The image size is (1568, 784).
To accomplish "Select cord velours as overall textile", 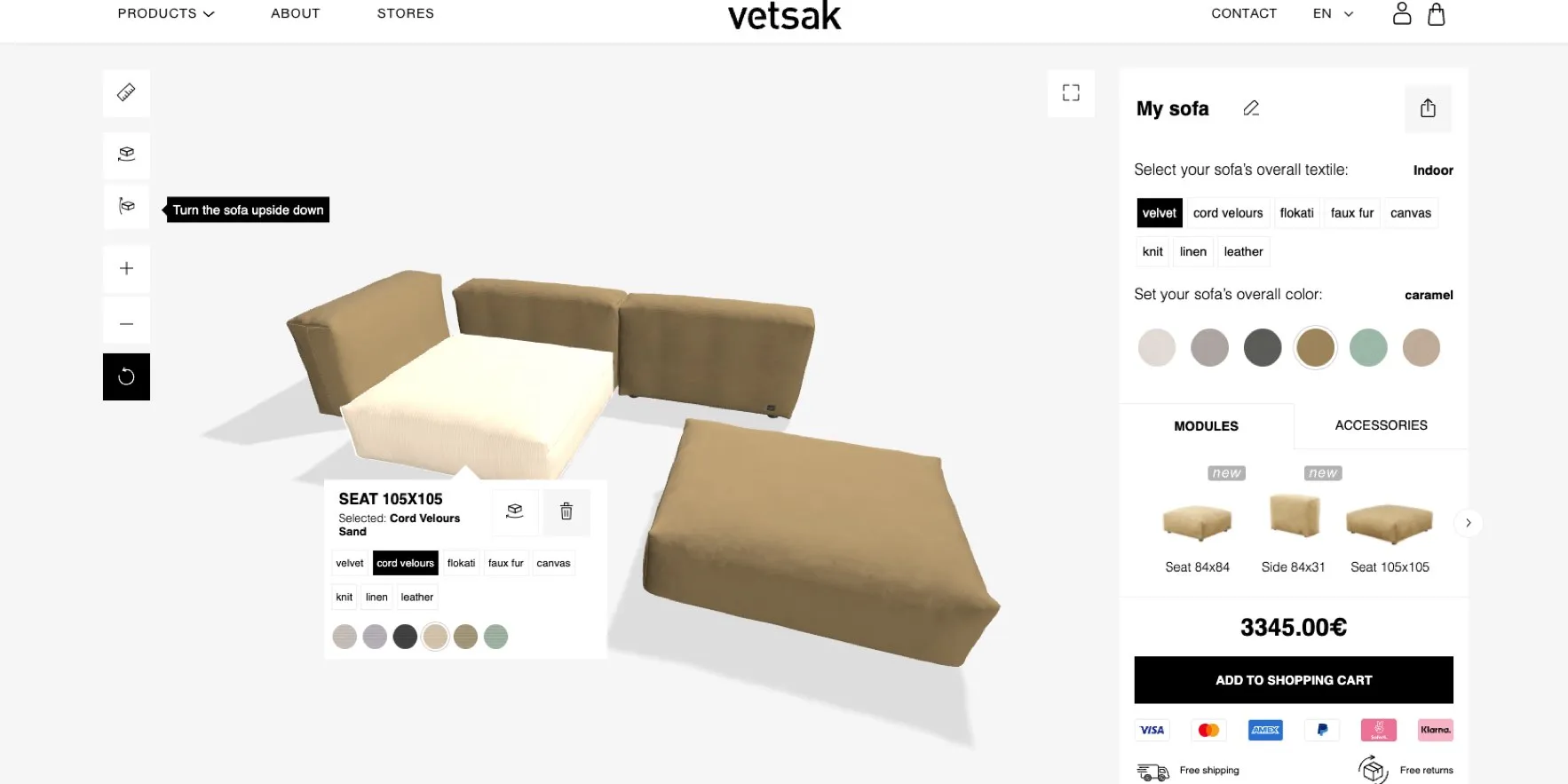I will click(x=1227, y=213).
